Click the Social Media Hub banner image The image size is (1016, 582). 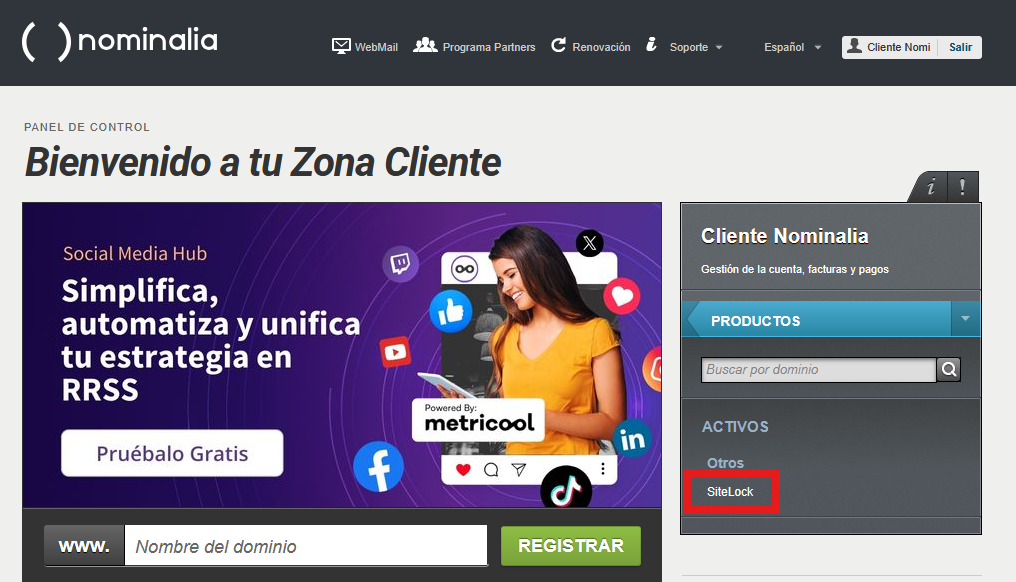(x=342, y=355)
